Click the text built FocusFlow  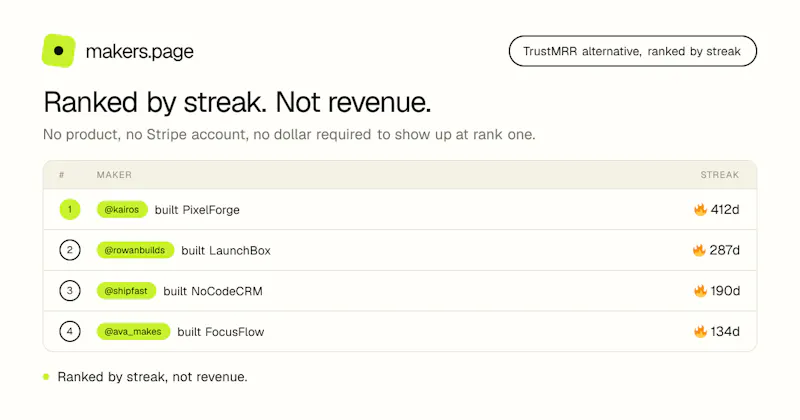coord(220,332)
